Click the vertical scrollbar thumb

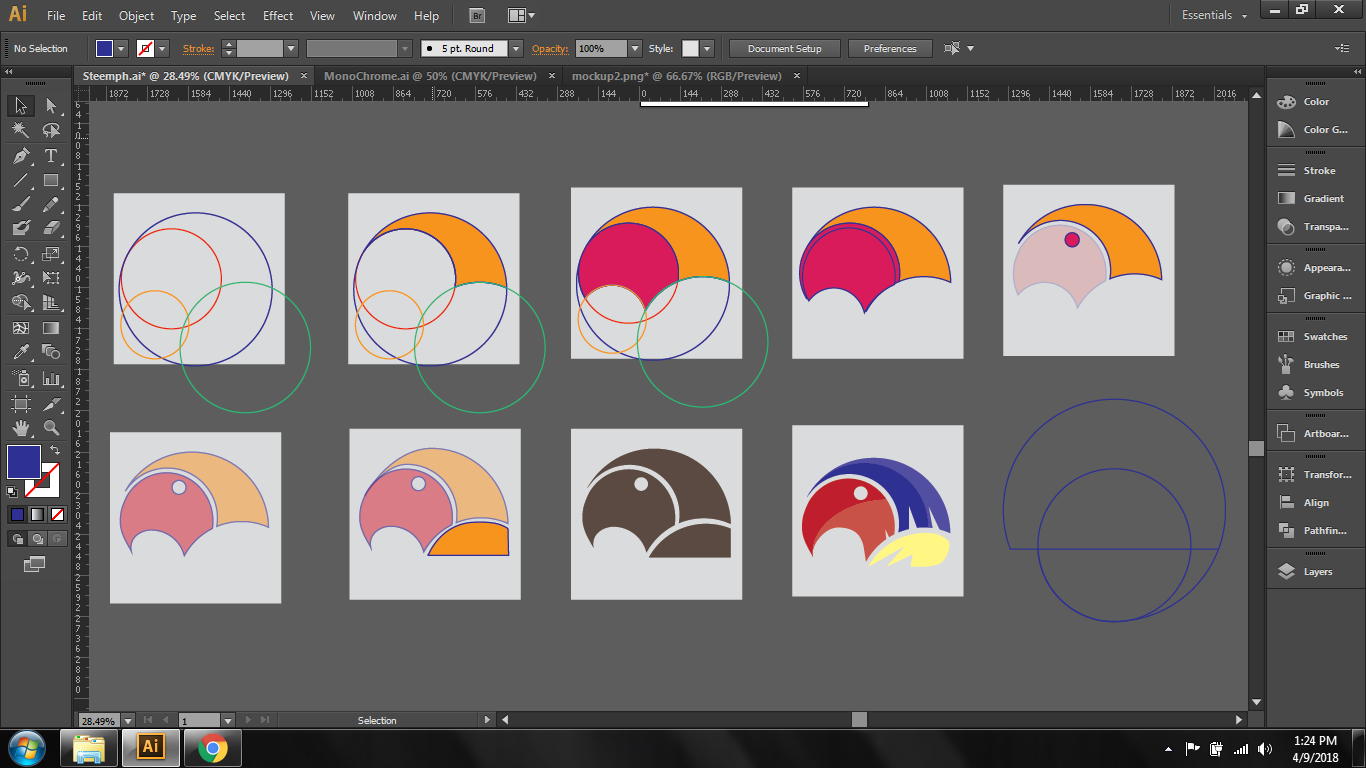pyautogui.click(x=1257, y=448)
